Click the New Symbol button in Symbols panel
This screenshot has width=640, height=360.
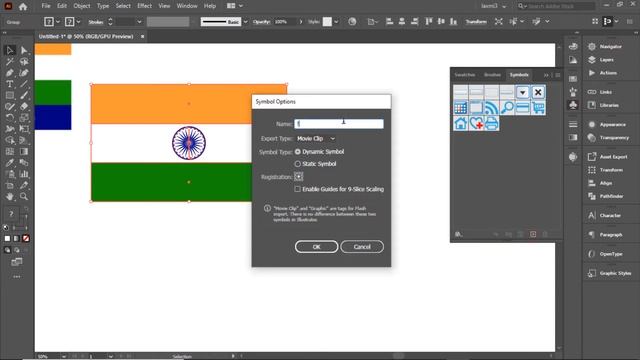pos(533,234)
